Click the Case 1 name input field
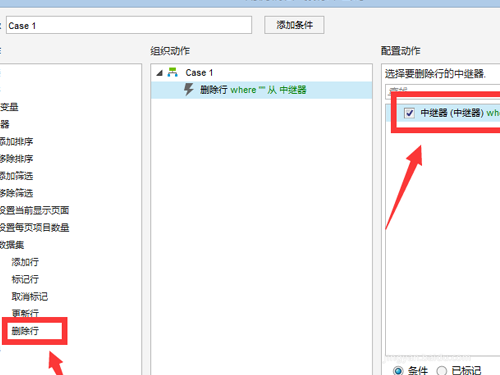This screenshot has height=375, width=500. pos(129,25)
